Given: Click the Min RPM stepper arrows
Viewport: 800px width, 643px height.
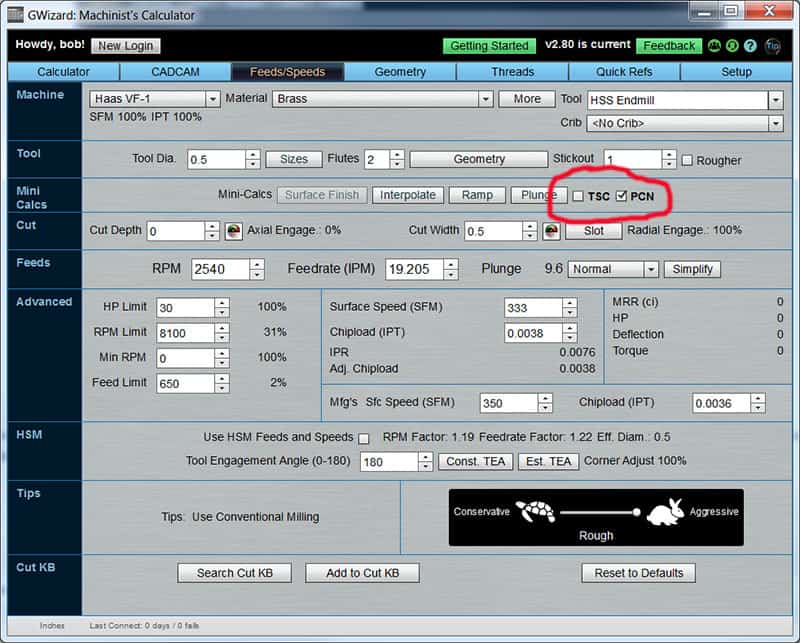Looking at the screenshot, I should [x=221, y=358].
